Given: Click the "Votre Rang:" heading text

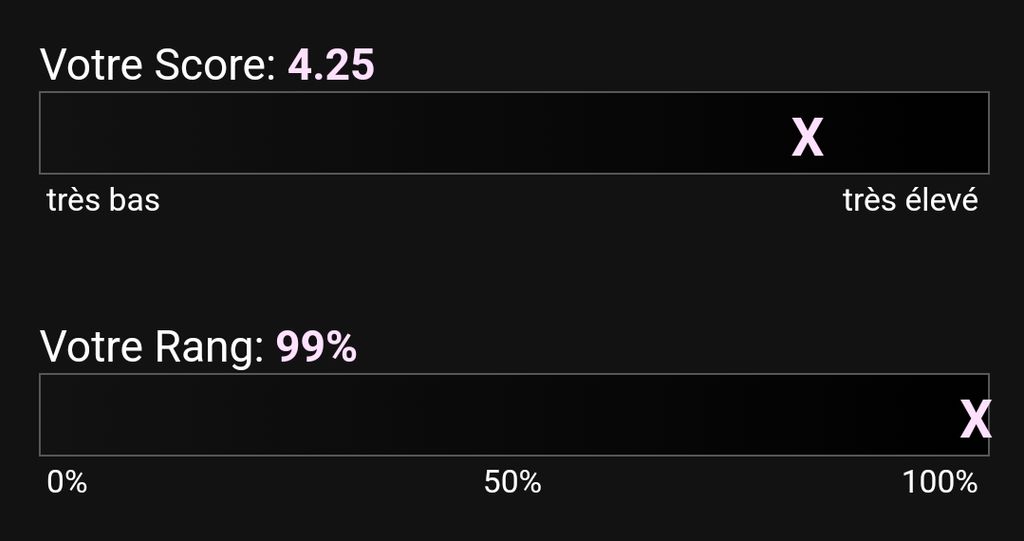Looking at the screenshot, I should coord(152,347).
